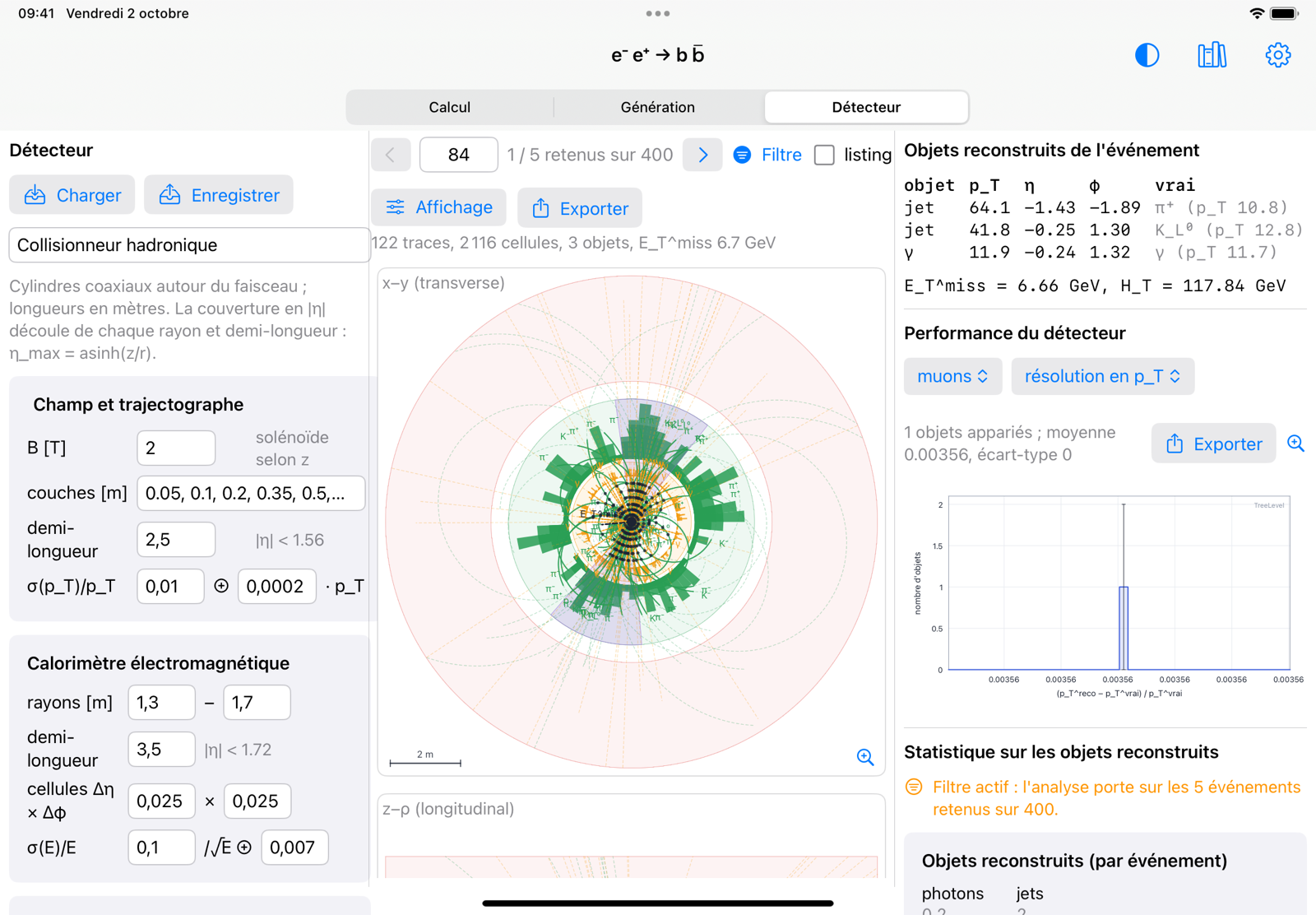Edit the σ(E)/E 0,1 stochastic field
This screenshot has width=1316, height=915.
coord(162,848)
